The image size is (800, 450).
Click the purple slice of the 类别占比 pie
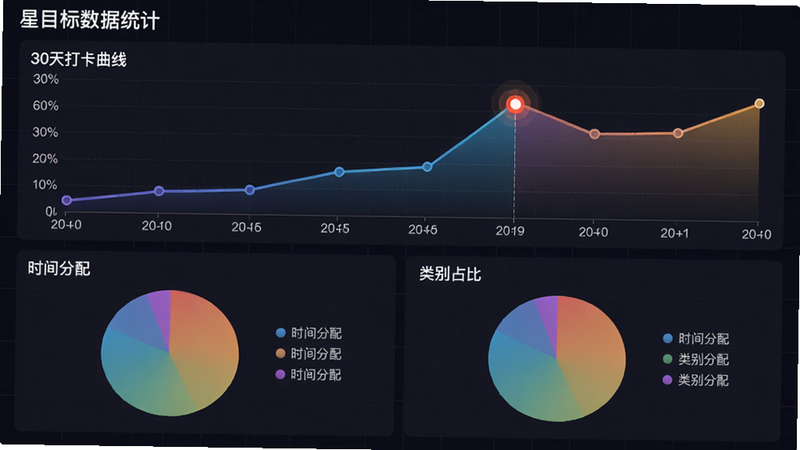click(549, 316)
